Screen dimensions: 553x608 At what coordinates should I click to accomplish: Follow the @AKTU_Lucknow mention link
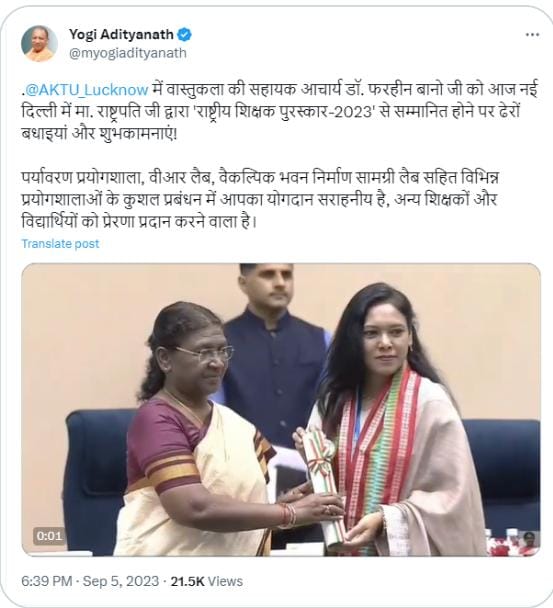tap(87, 90)
